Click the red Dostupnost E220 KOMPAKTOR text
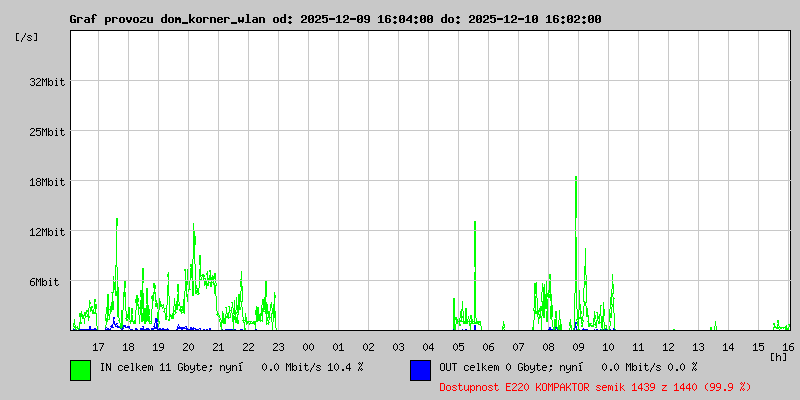Screen dimensions: 800x400 point(595,386)
